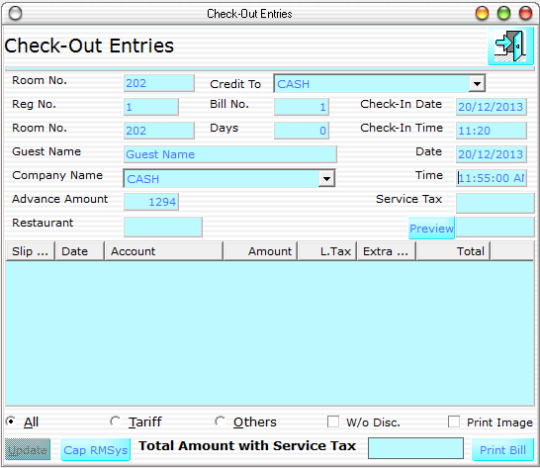This screenshot has height=468, width=540.
Task: Click the Company Name combo box showing CASH
Action: [229, 178]
